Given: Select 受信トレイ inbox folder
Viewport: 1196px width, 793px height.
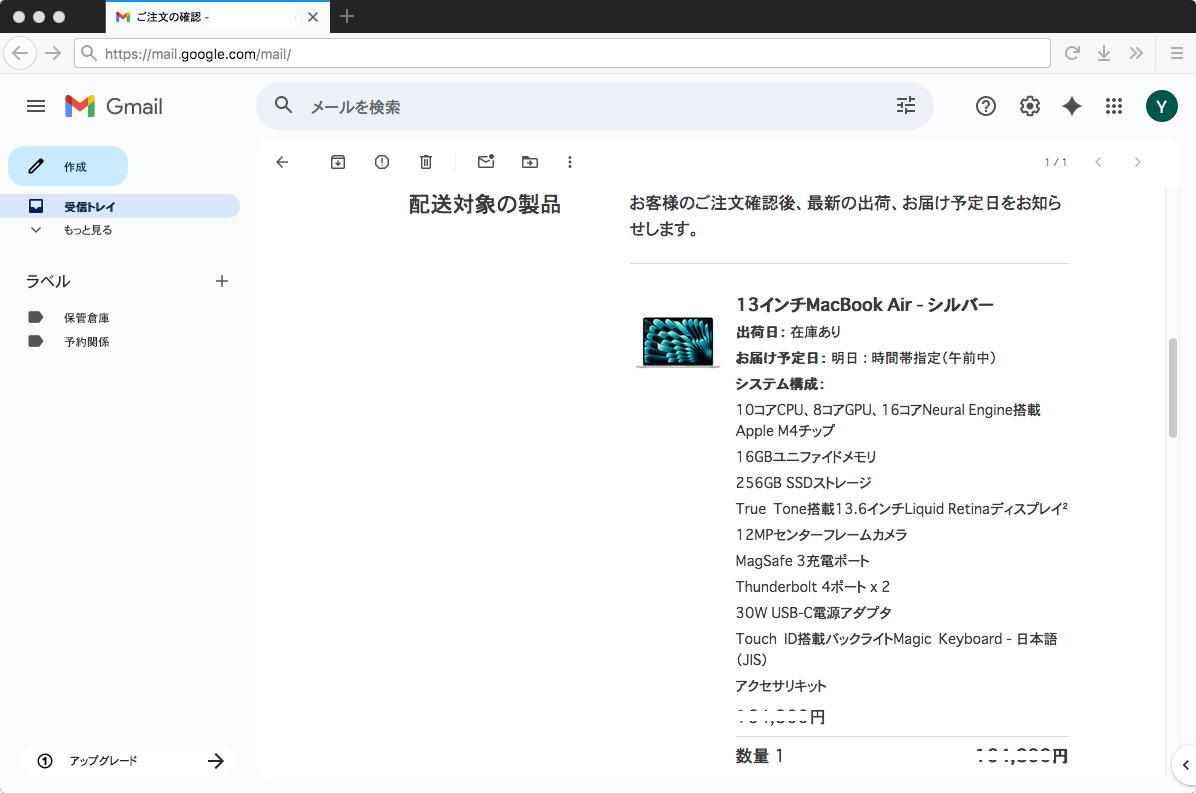Looking at the screenshot, I should [89, 207].
